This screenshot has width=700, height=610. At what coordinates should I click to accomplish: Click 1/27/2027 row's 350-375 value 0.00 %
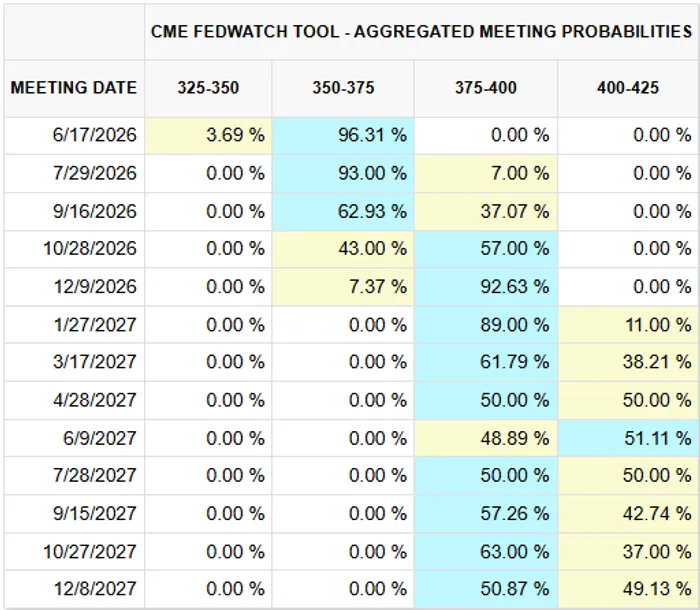343,325
